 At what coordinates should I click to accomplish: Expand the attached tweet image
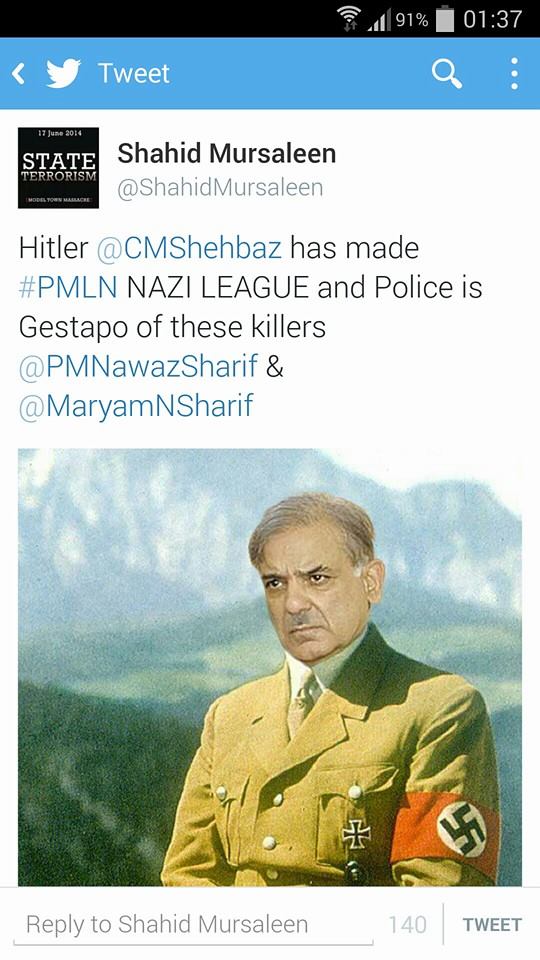click(x=270, y=667)
